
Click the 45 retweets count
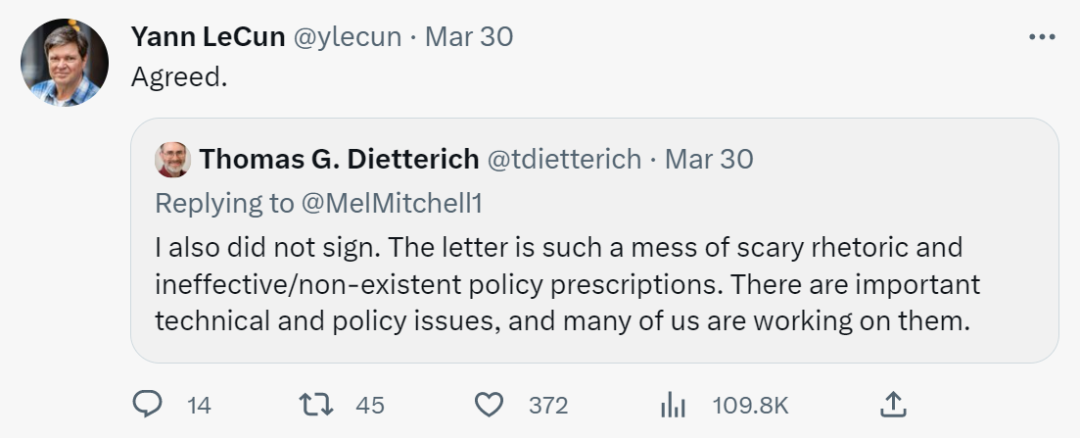370,405
